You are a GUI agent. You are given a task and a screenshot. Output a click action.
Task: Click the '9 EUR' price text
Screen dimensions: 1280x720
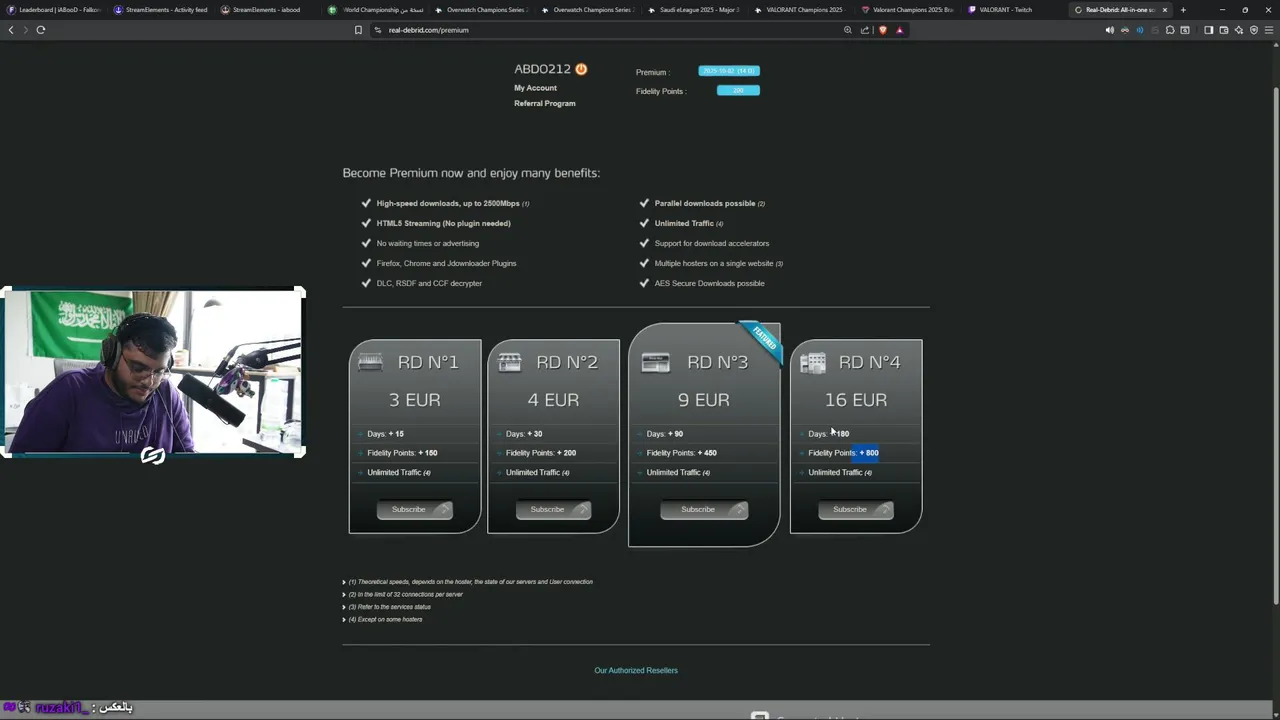704,400
